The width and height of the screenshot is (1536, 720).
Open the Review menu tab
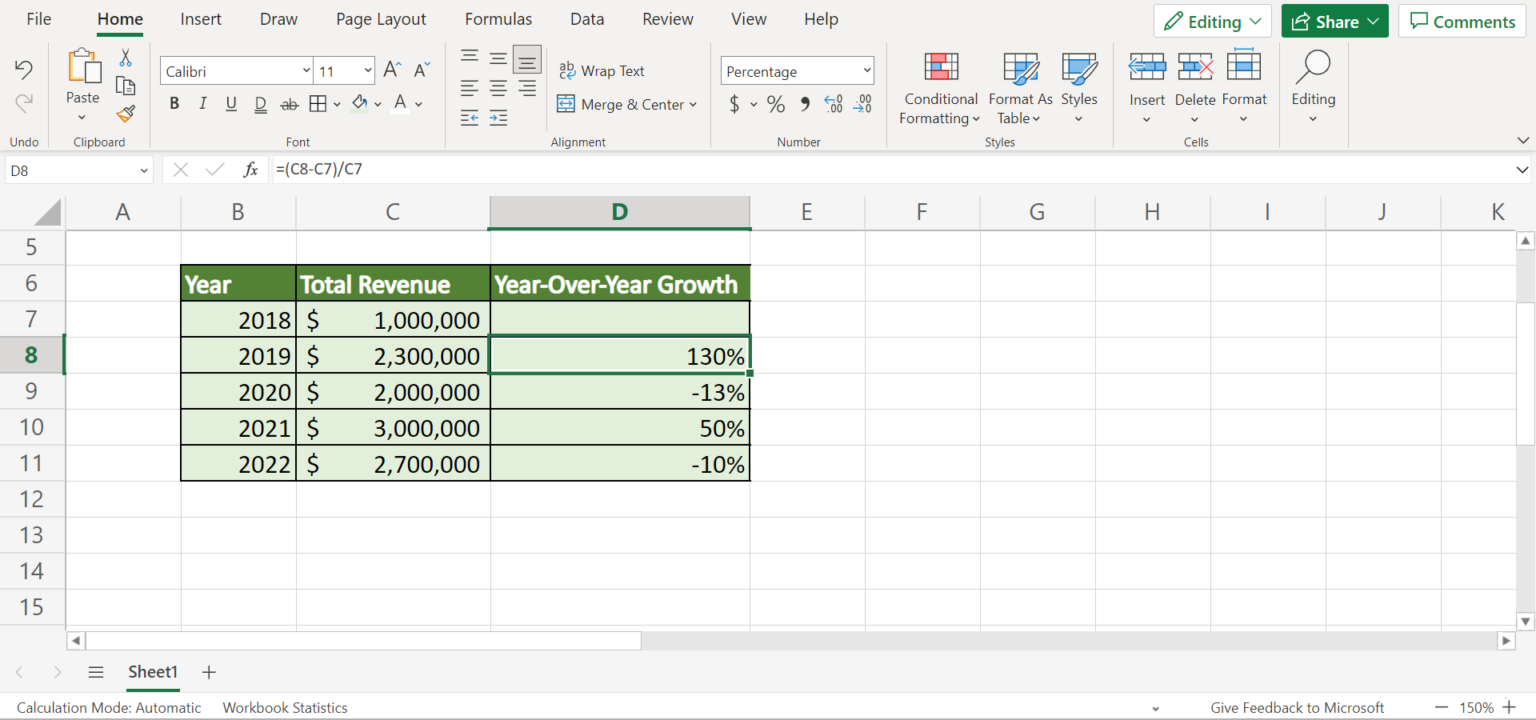point(667,19)
